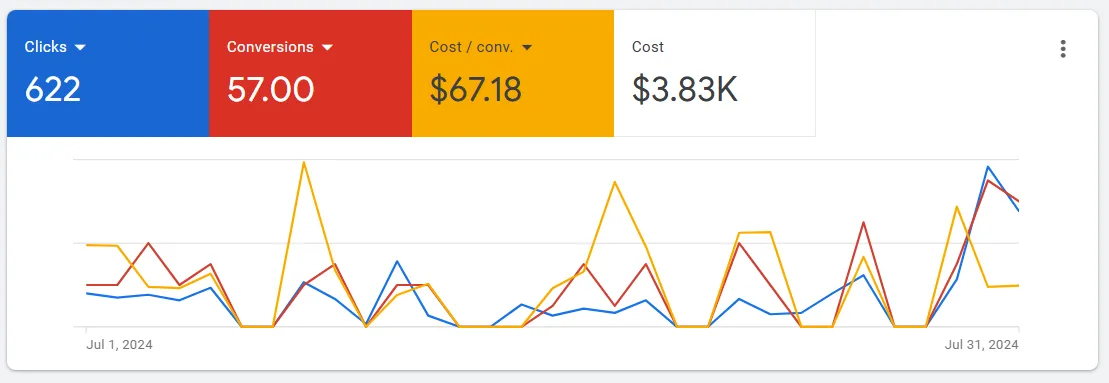Image resolution: width=1109 pixels, height=383 pixels.
Task: Open the Cost / conv. dropdown arrow
Action: tap(526, 47)
